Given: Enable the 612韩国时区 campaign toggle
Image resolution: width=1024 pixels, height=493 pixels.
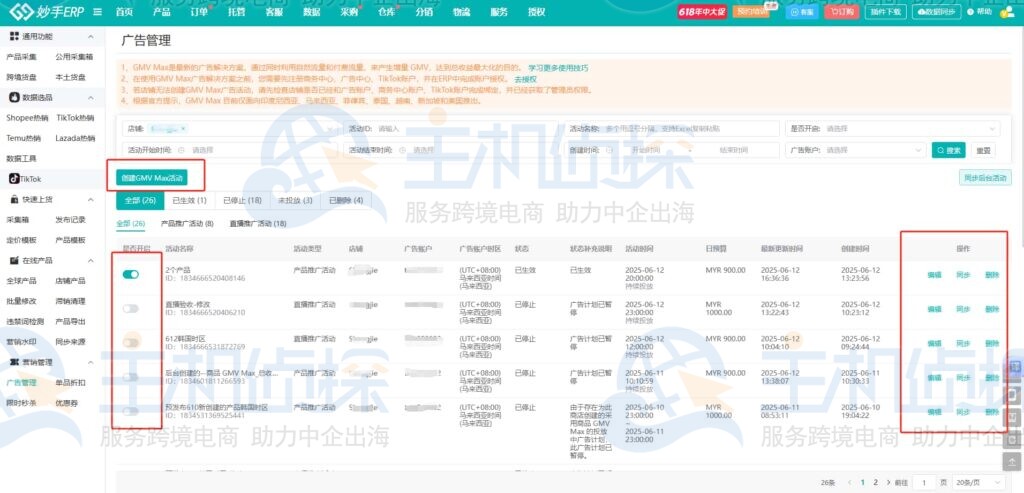Looking at the screenshot, I should pos(131,342).
